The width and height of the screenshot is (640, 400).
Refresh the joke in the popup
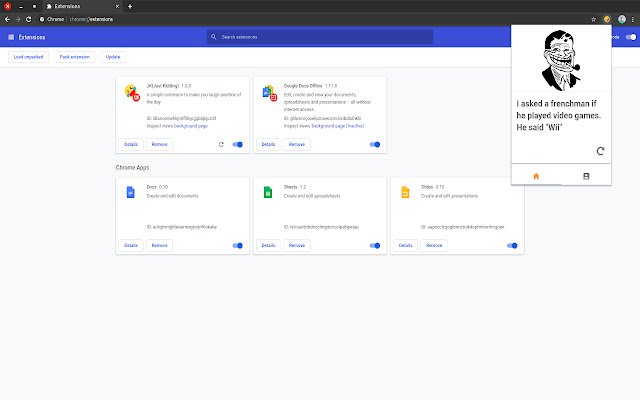(600, 151)
